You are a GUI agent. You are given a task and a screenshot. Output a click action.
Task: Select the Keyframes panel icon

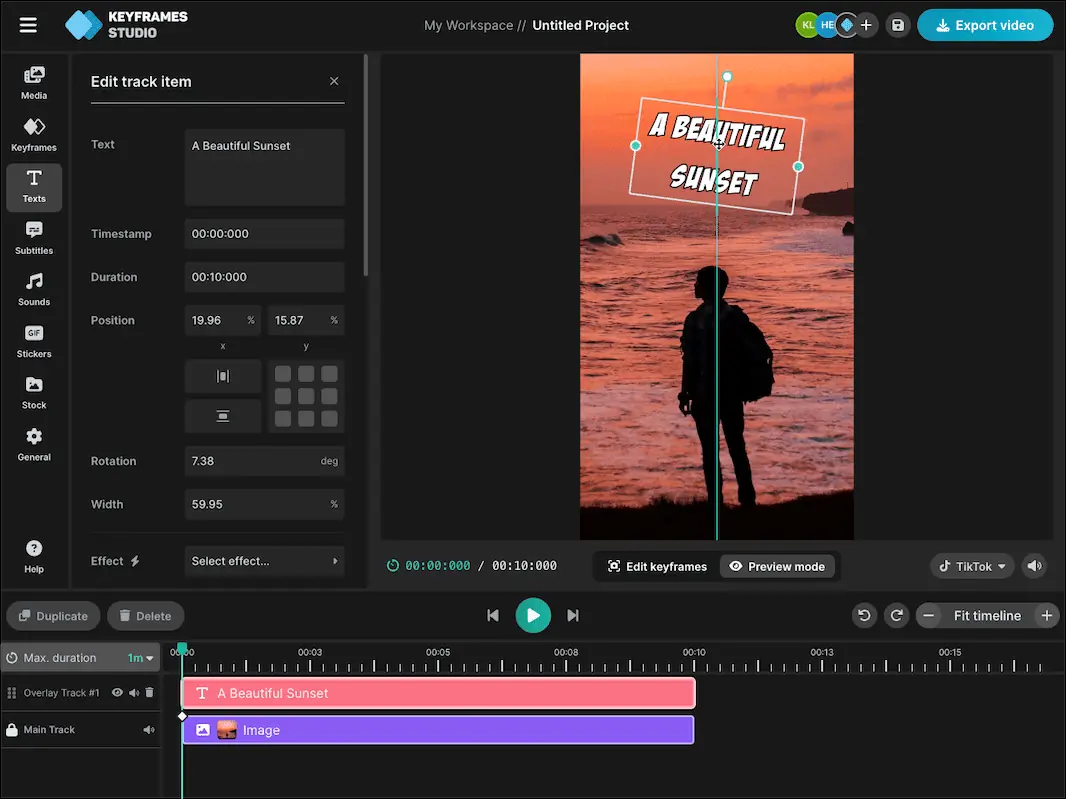click(34, 134)
